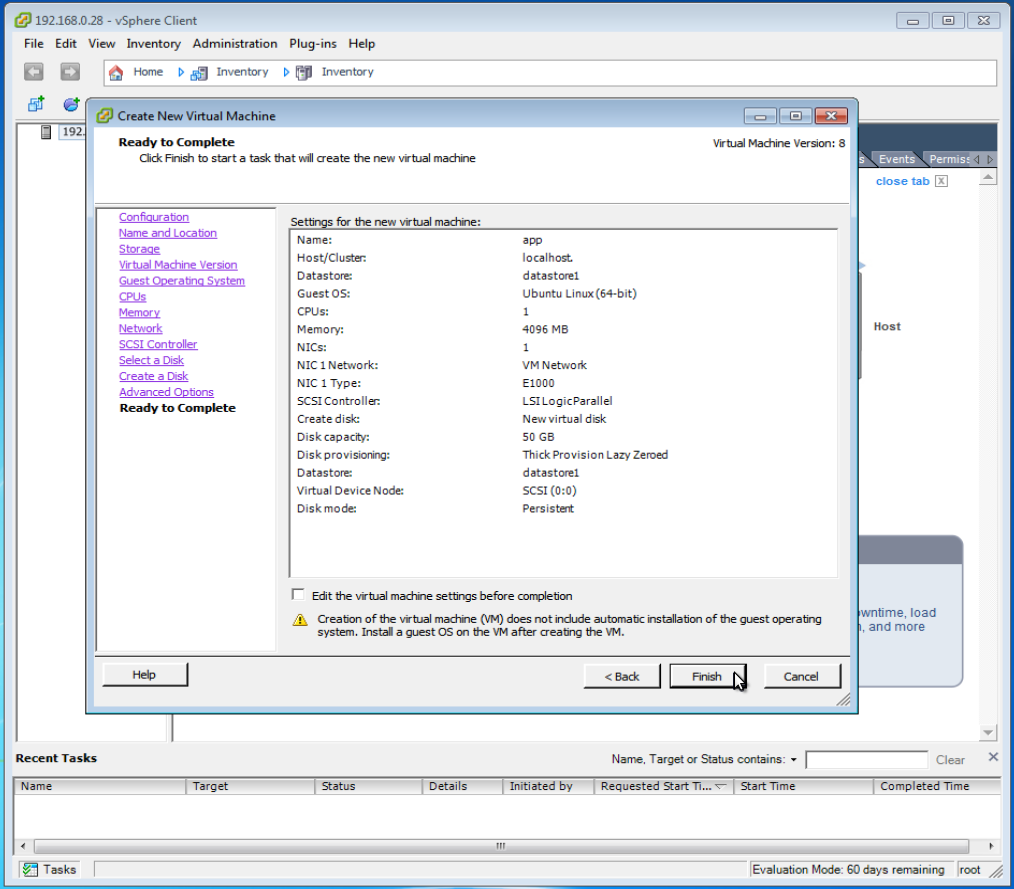
Task: Open the Advanced Options step
Action: [x=166, y=392]
